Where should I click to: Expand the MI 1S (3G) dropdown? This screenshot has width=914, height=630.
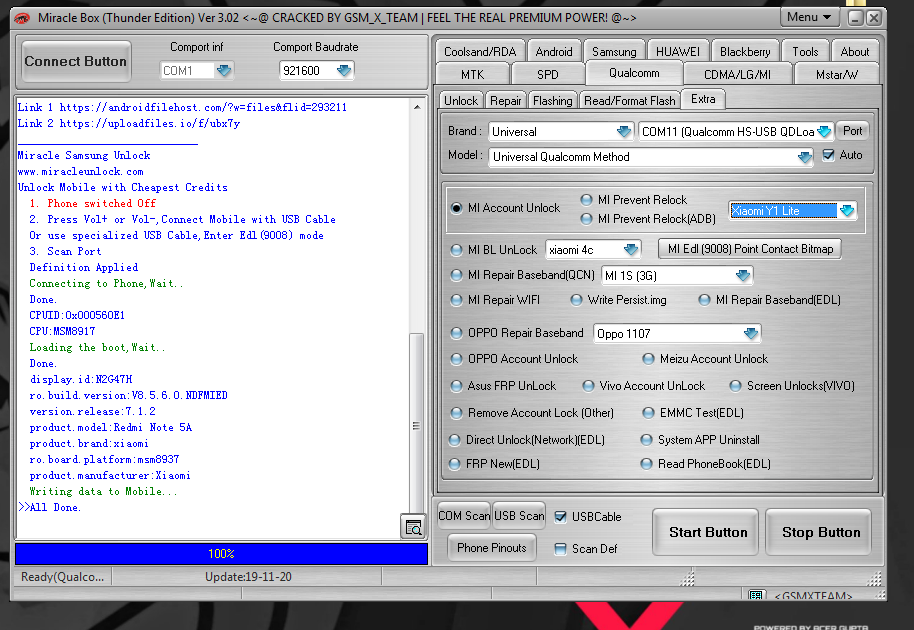click(743, 275)
